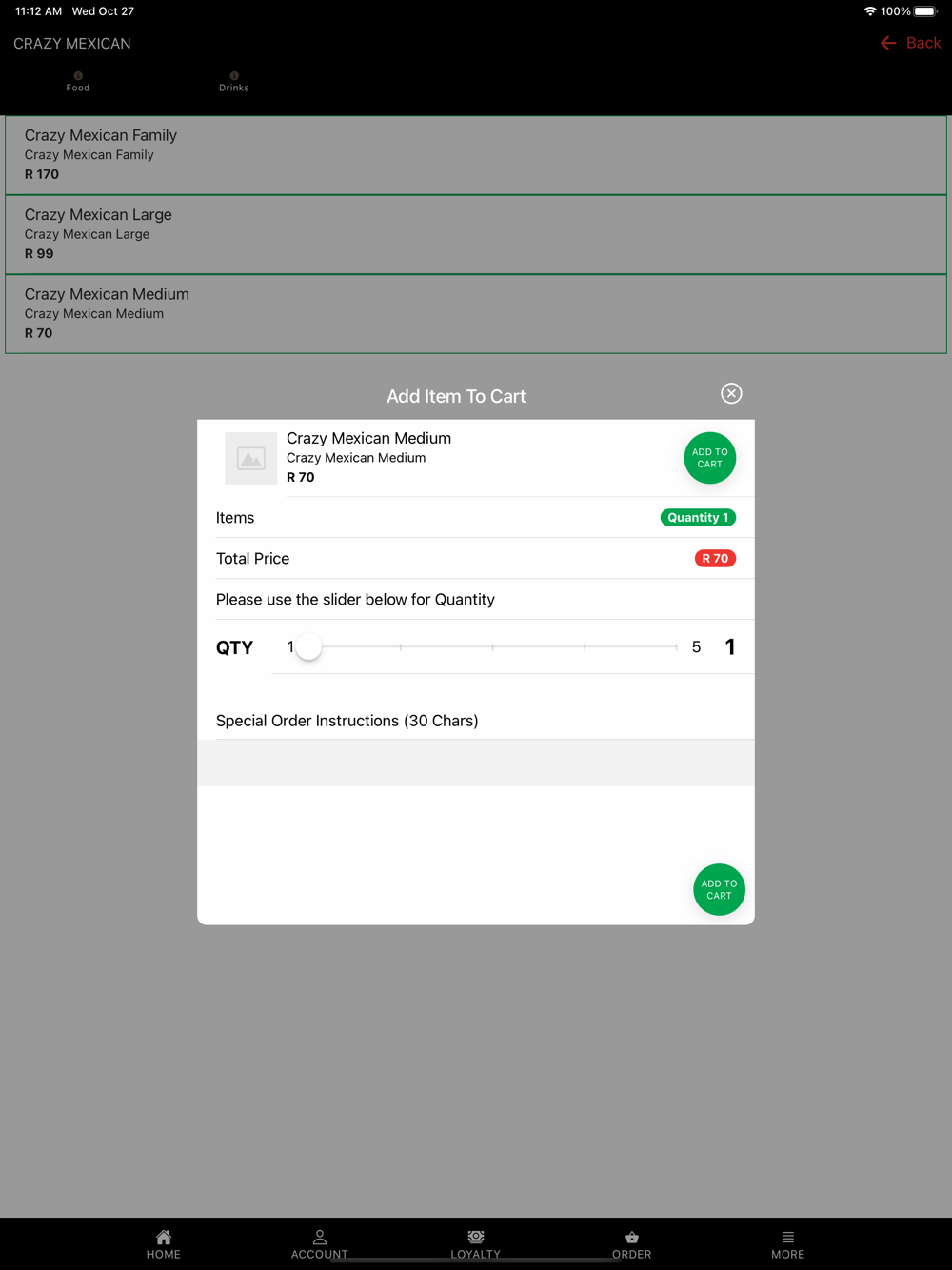Image resolution: width=952 pixels, height=1270 pixels.
Task: Switch to the Food category tab
Action: coord(78,82)
